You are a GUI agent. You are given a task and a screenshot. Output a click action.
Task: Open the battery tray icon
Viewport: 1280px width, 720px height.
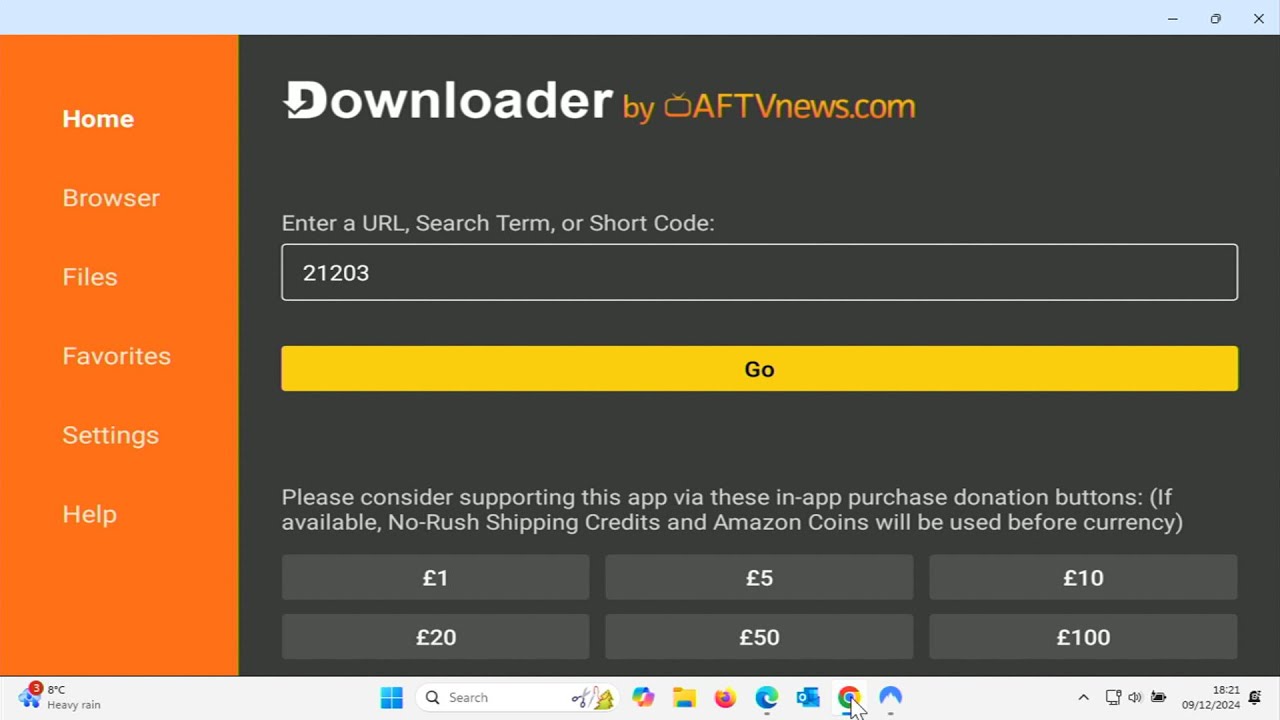point(1158,698)
